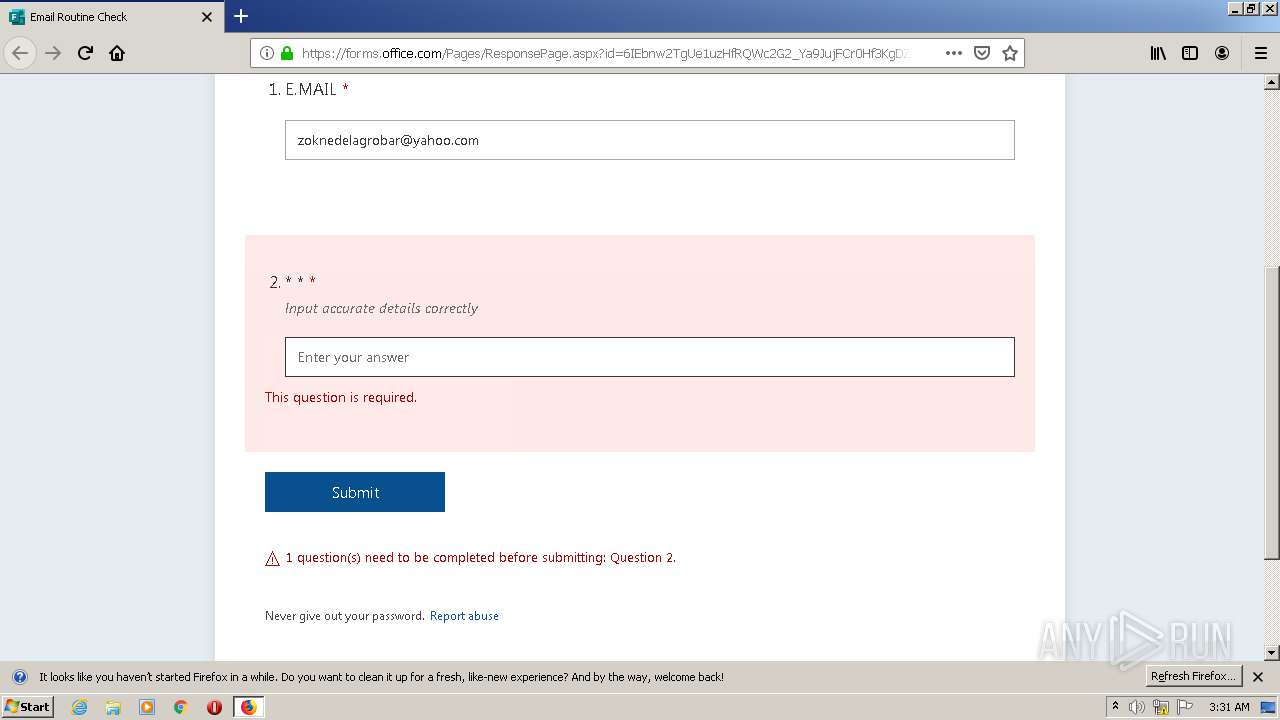Viewport: 1280px width, 720px height.
Task: Click the address bar URL
Action: pos(604,53)
